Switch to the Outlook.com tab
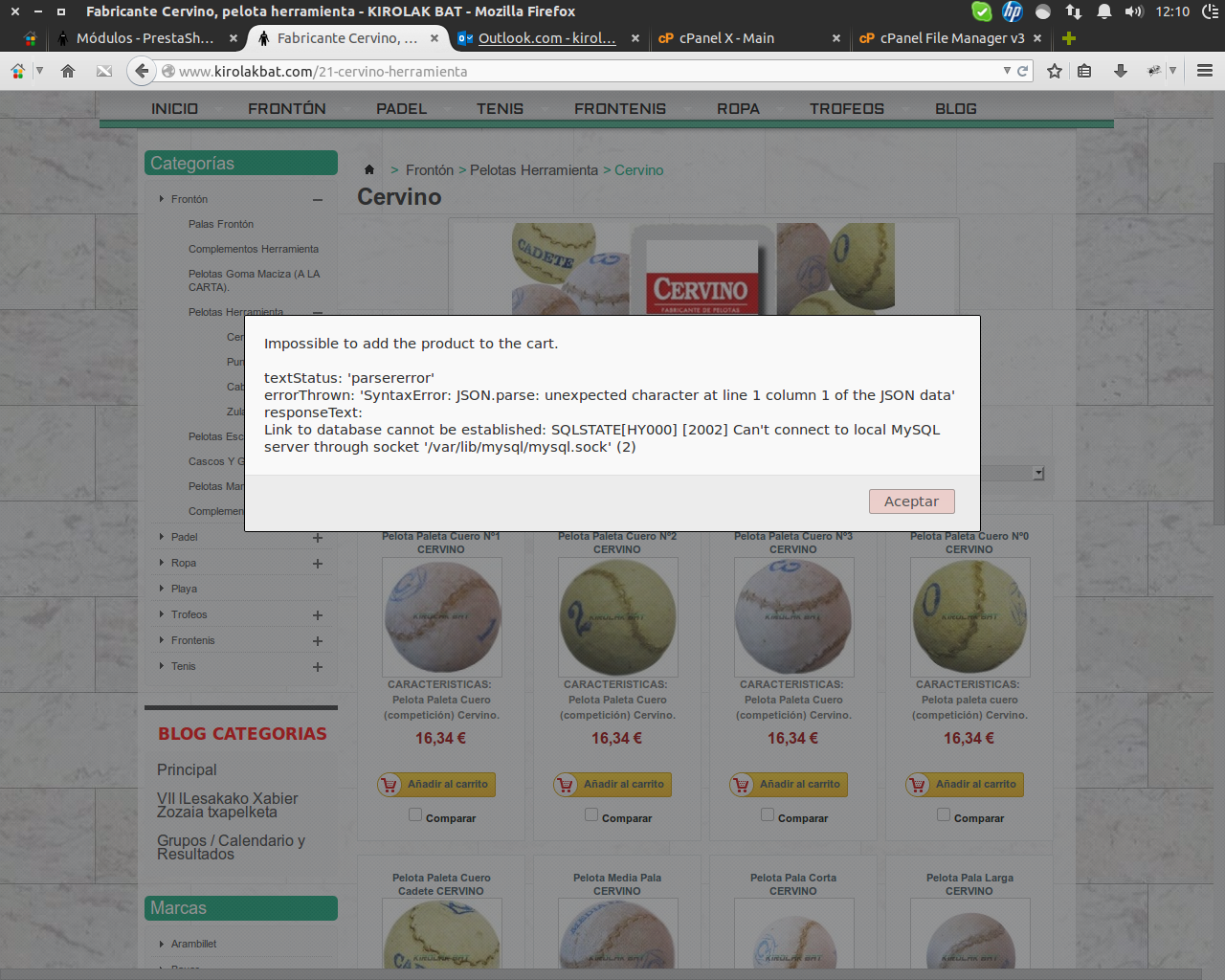The width and height of the screenshot is (1225, 980). click(x=546, y=38)
